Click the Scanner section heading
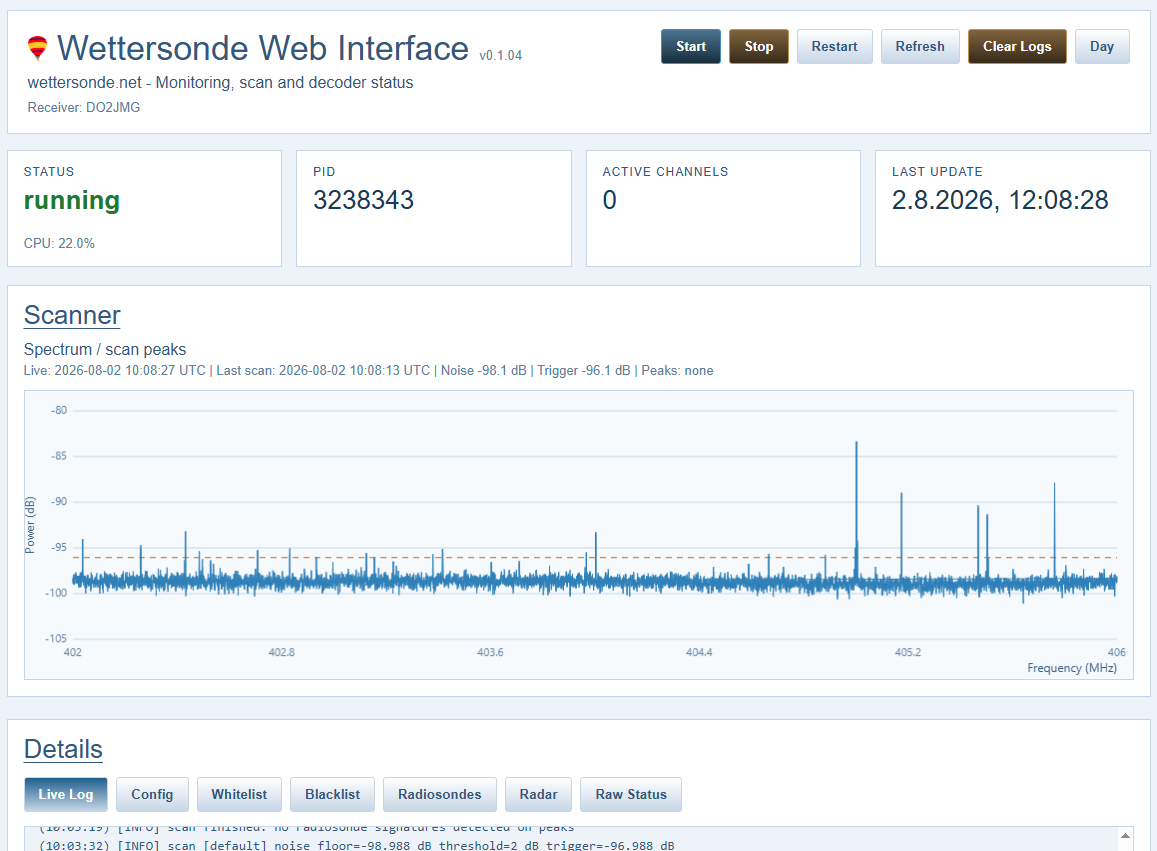 click(72, 315)
